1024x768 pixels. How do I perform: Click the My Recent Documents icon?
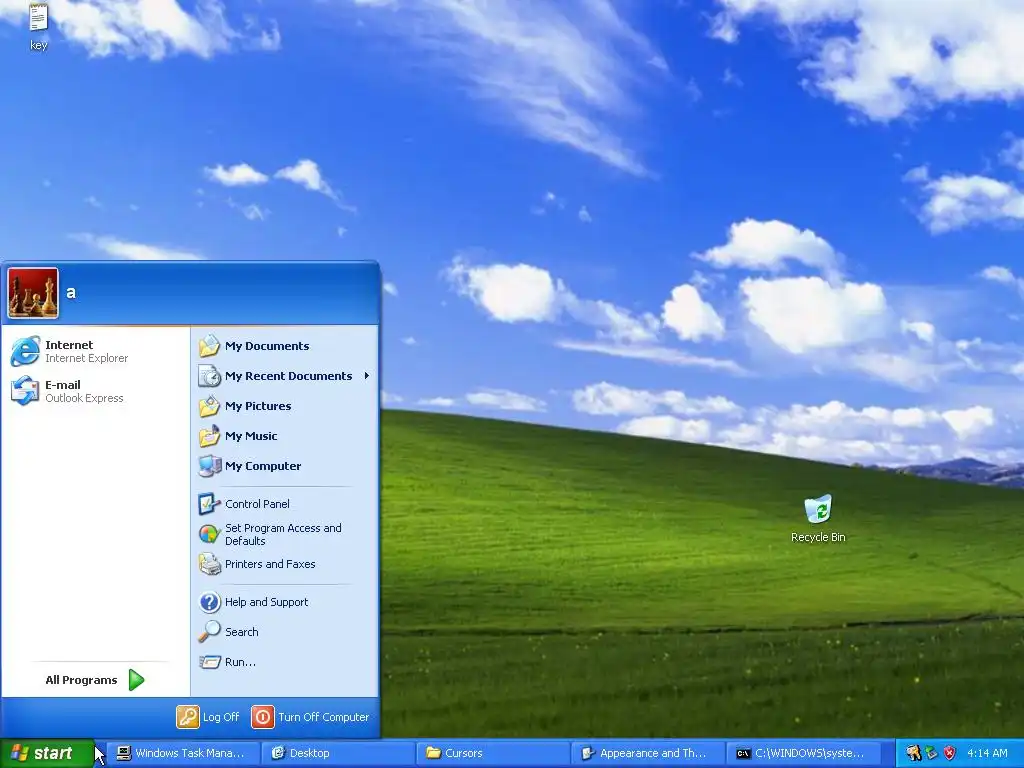210,376
